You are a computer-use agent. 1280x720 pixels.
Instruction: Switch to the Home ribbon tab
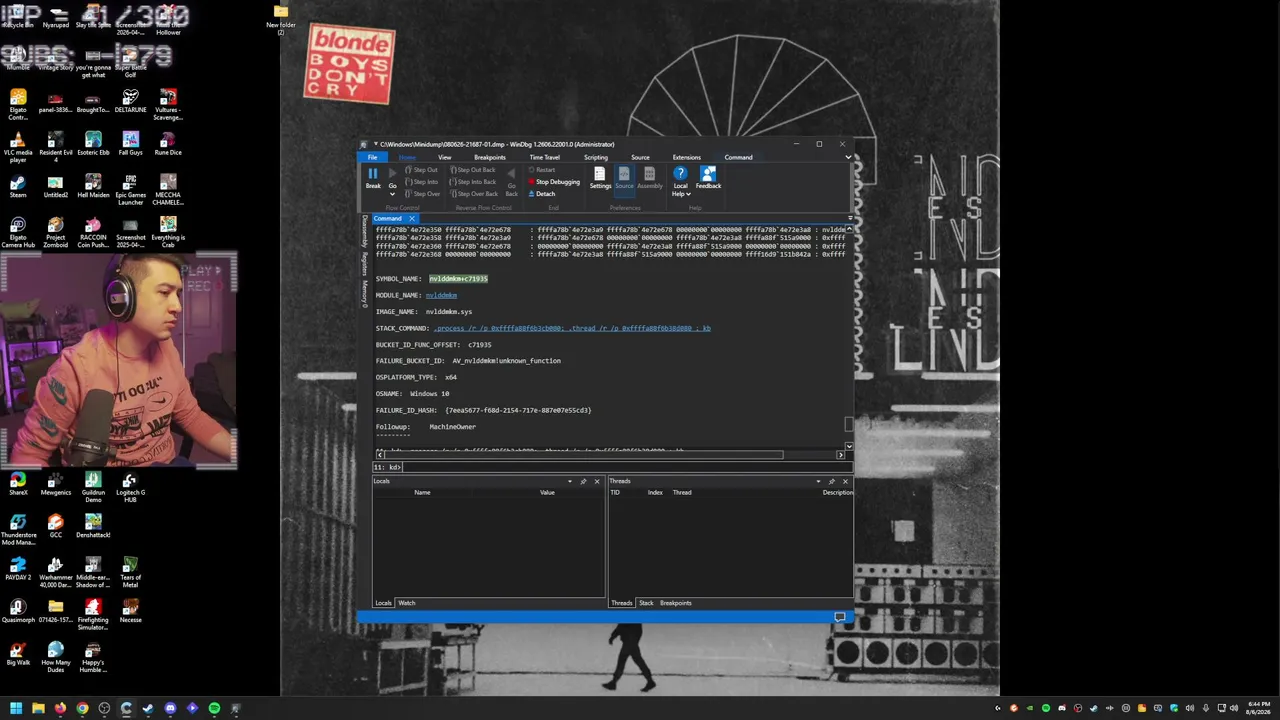(x=407, y=157)
